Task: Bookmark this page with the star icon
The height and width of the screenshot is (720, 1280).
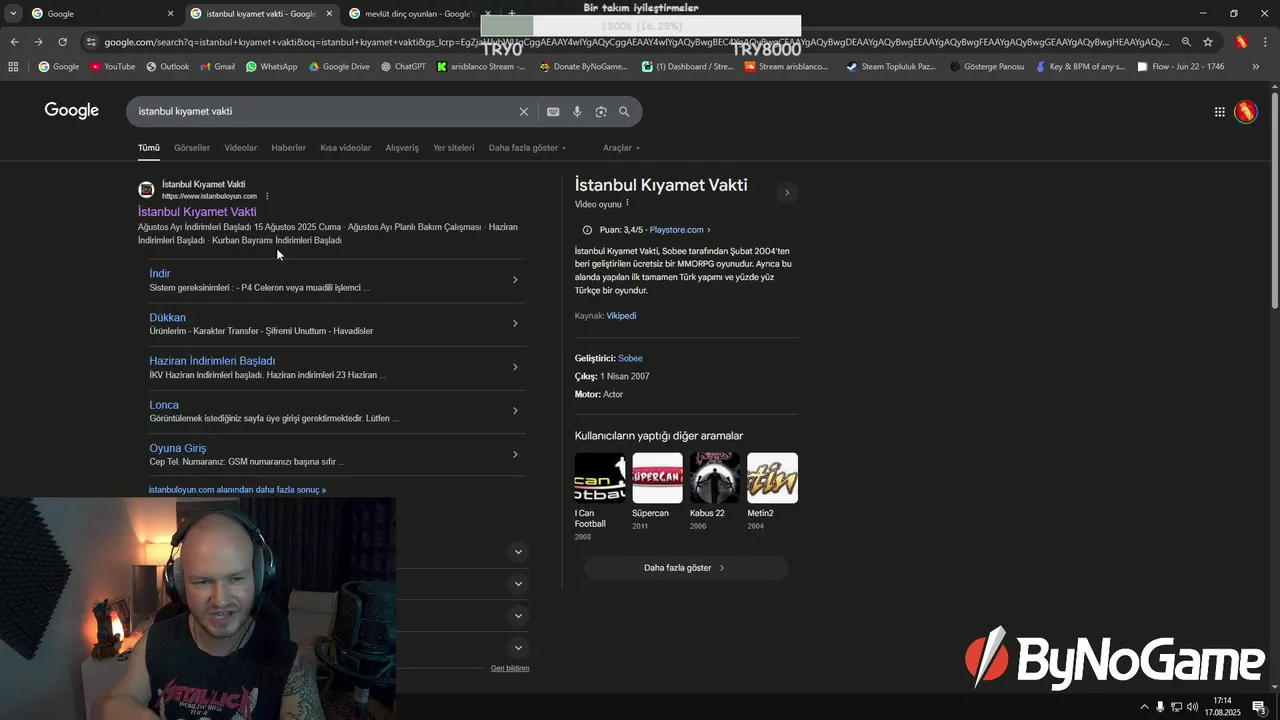Action: pyautogui.click(x=1208, y=42)
